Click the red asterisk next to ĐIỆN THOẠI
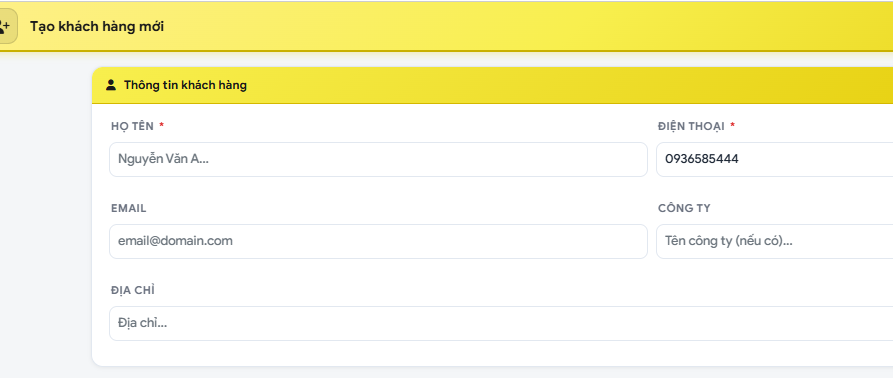893x378 pixels. click(732, 125)
